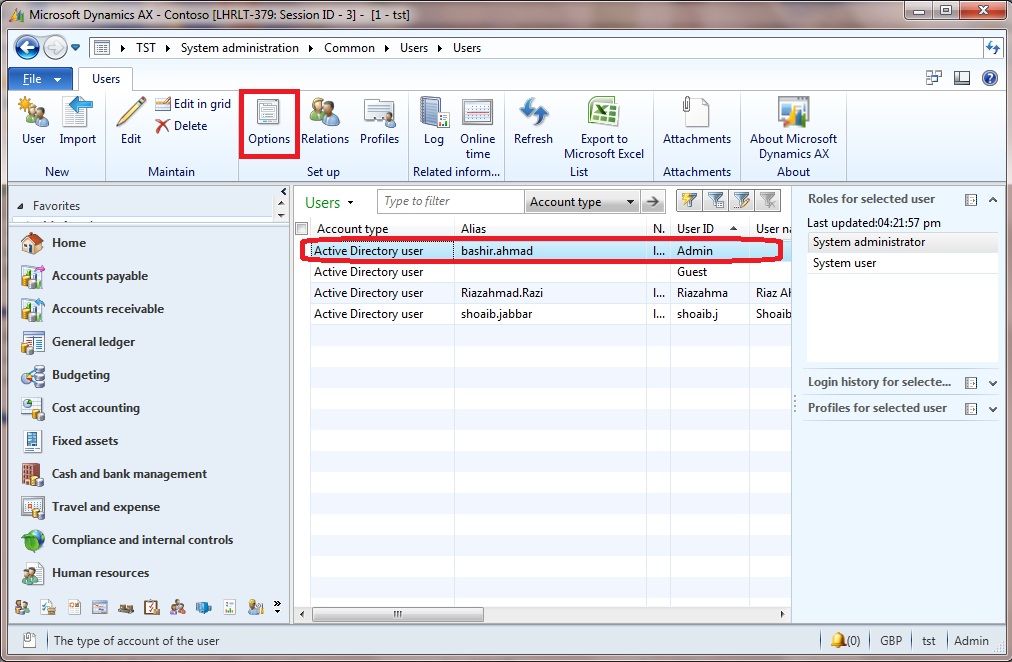1012x662 pixels.
Task: Collapse the Roles for selected user pane
Action: 993,200
